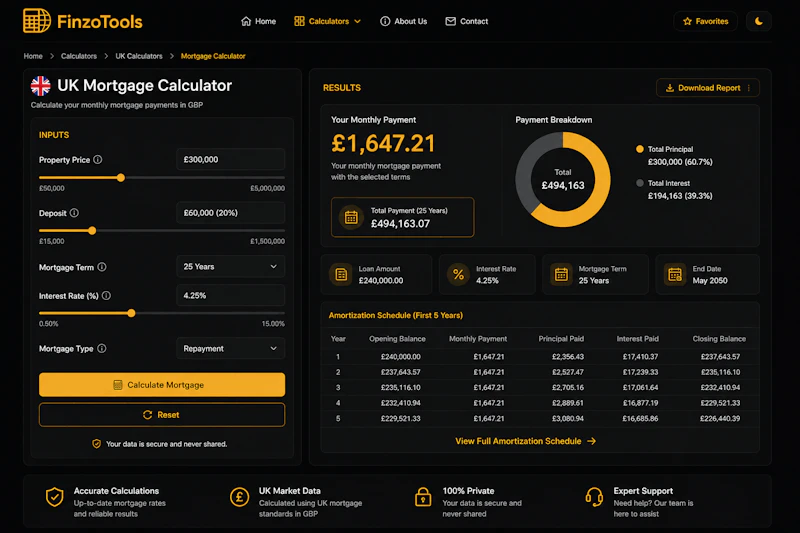
Task: Click year 5 interest paid £16,685.86
Action: [x=640, y=418]
